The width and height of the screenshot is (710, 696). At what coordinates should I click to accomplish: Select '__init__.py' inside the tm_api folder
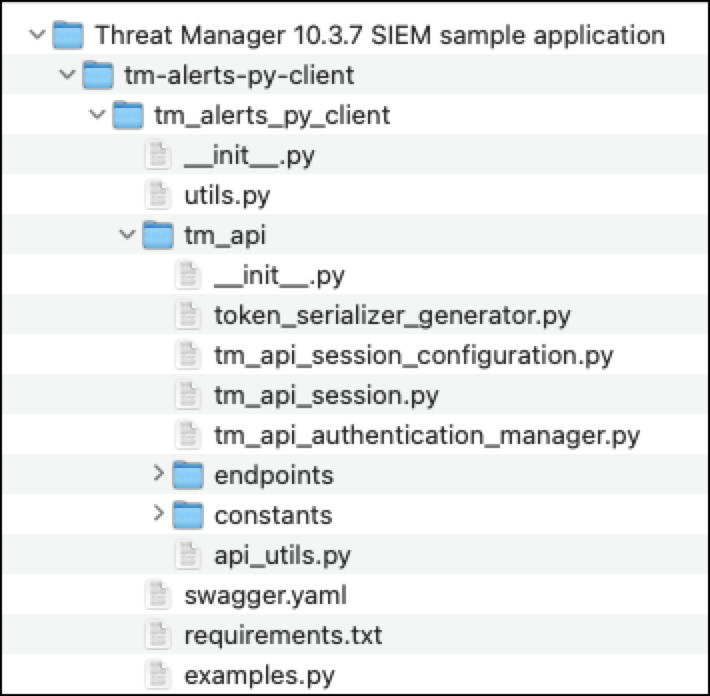pyautogui.click(x=279, y=276)
